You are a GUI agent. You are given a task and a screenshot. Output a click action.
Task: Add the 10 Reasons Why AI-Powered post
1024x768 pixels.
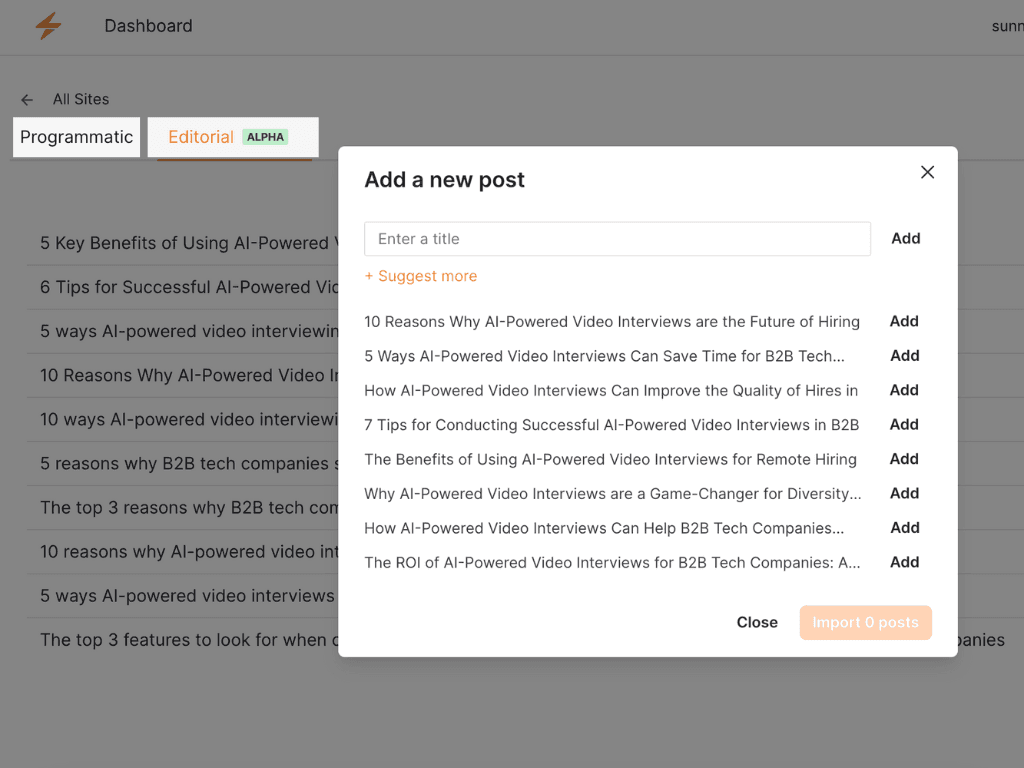click(904, 321)
